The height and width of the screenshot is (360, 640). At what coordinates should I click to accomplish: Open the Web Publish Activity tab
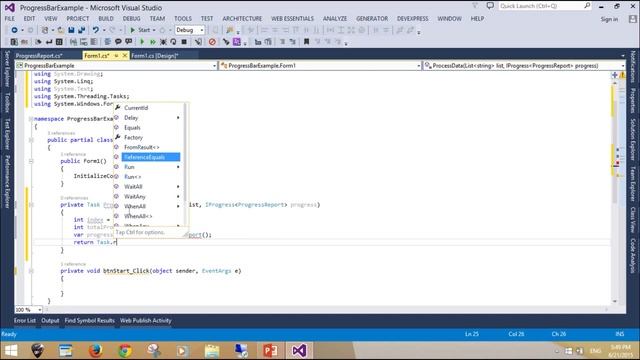[x=146, y=320]
